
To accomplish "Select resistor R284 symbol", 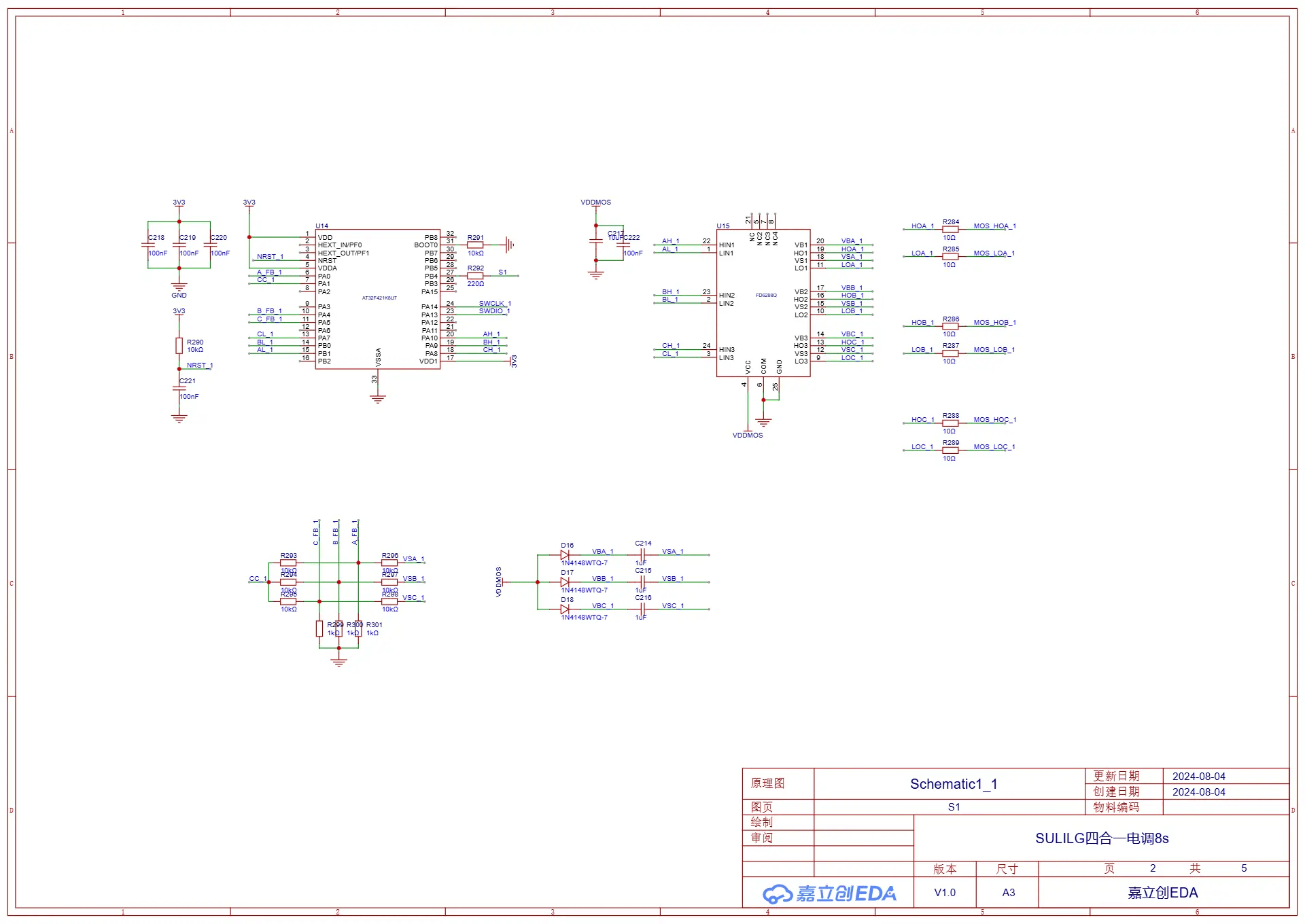I will click(x=950, y=230).
